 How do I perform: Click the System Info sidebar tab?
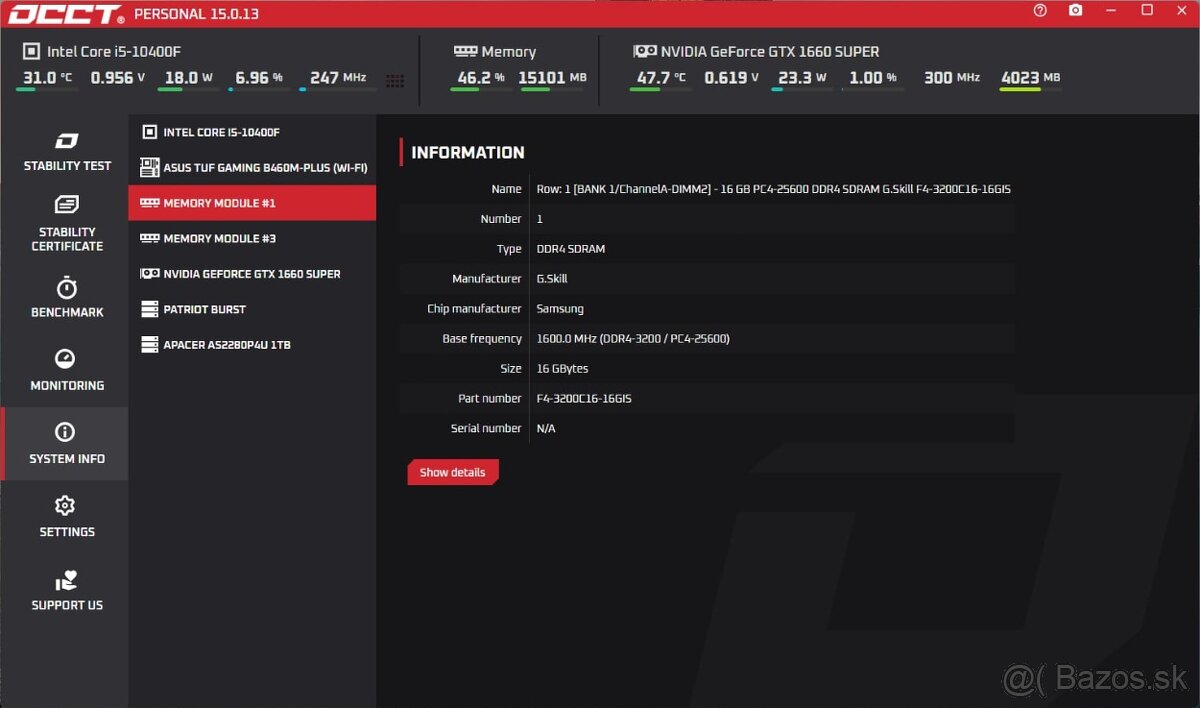[66, 444]
